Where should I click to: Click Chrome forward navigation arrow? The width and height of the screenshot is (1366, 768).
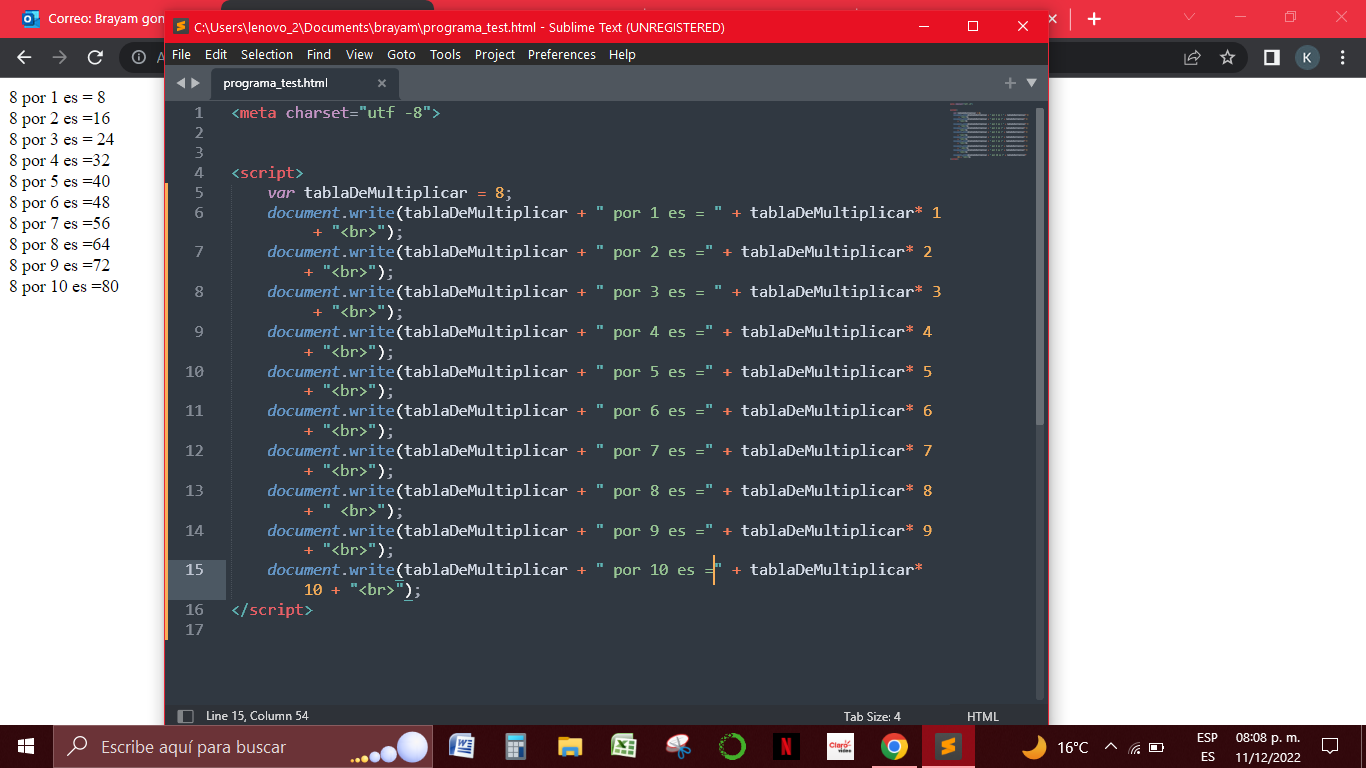click(60, 58)
